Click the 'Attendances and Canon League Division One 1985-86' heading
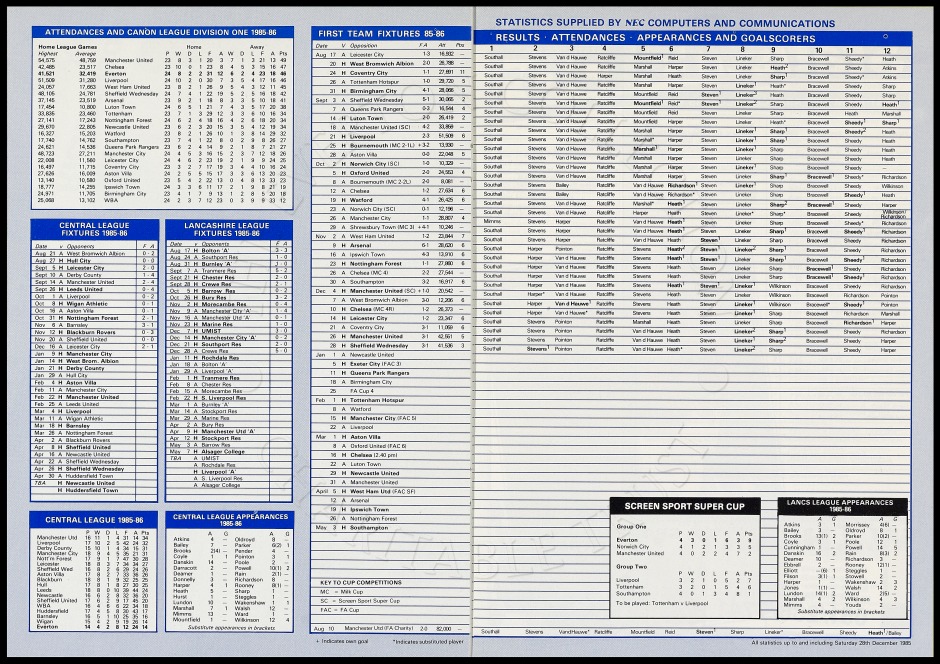Image resolution: width=940 pixels, height=664 pixels. point(162,32)
